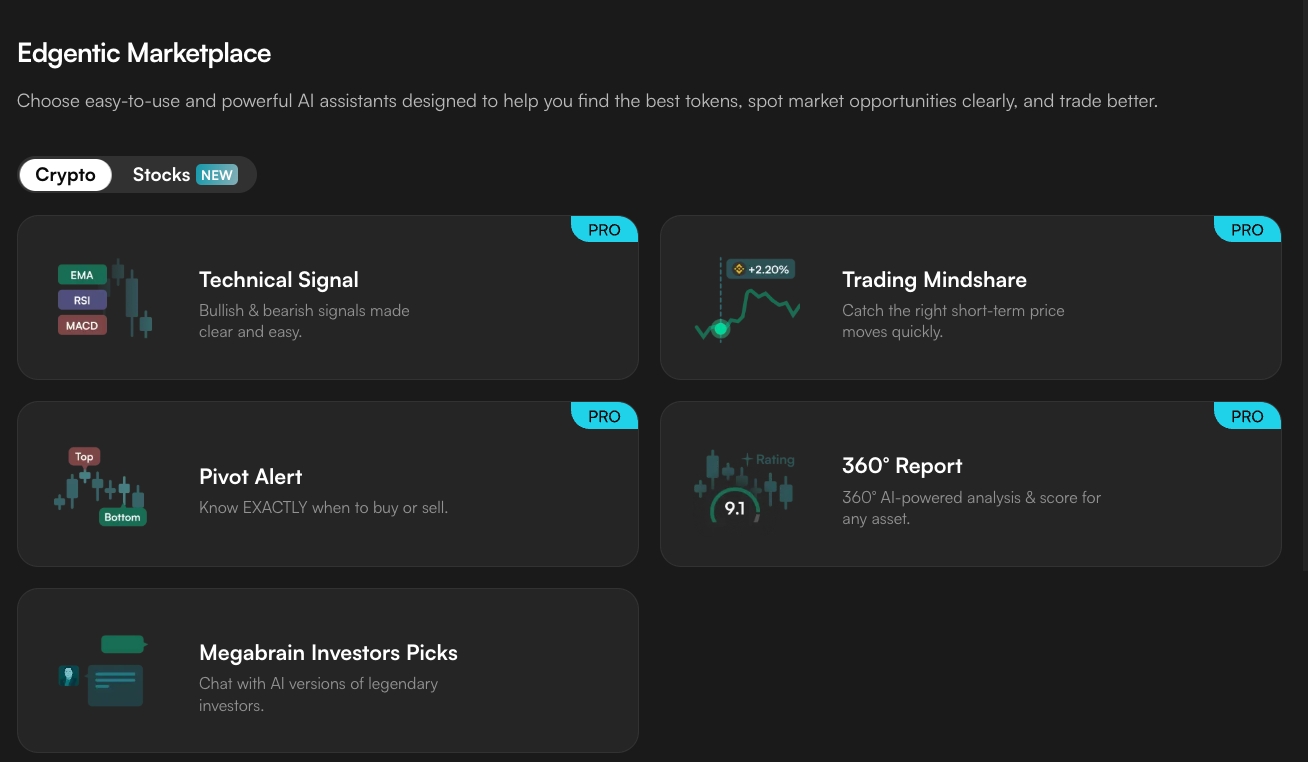Image resolution: width=1308 pixels, height=762 pixels.
Task: Switch to the Stocks tab
Action: coord(161,175)
